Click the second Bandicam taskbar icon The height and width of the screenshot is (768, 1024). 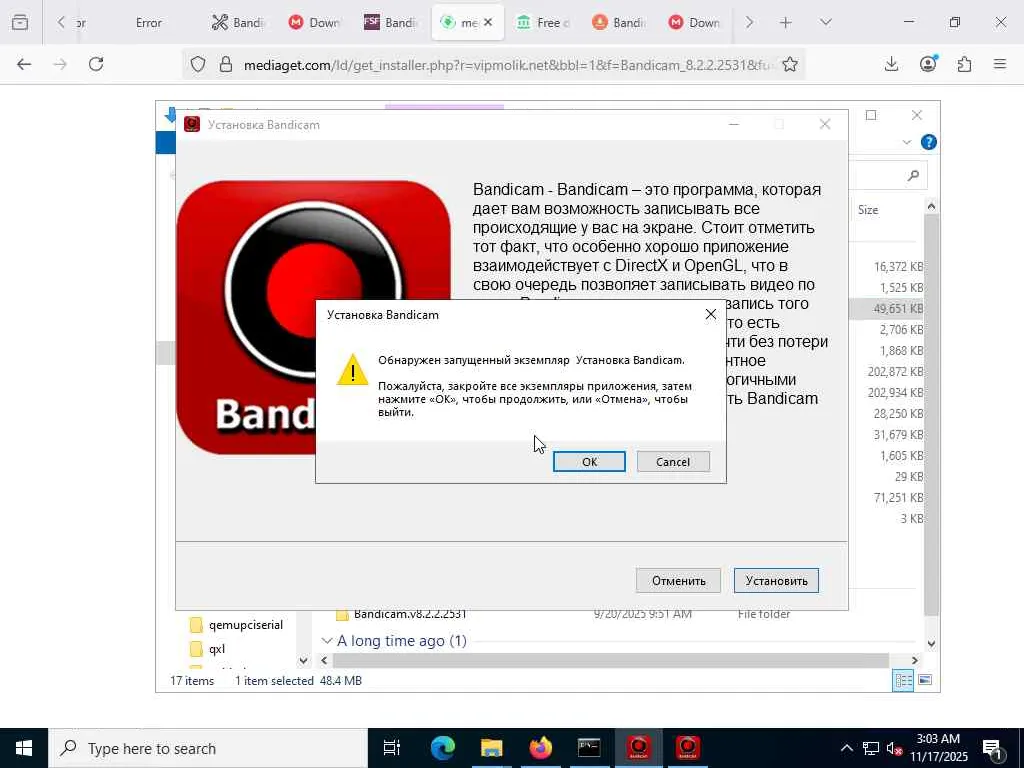[x=688, y=748]
